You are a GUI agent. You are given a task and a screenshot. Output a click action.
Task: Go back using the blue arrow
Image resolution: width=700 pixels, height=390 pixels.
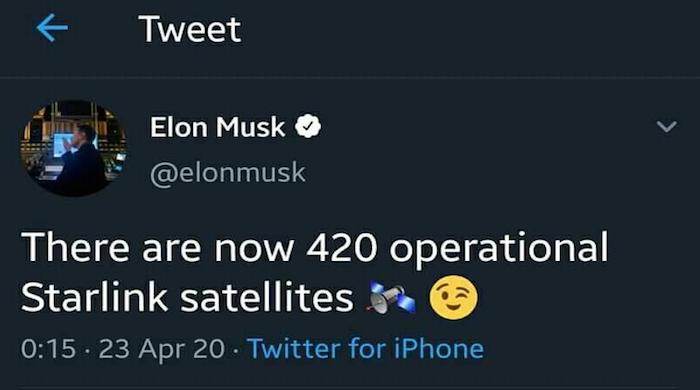[x=52, y=28]
